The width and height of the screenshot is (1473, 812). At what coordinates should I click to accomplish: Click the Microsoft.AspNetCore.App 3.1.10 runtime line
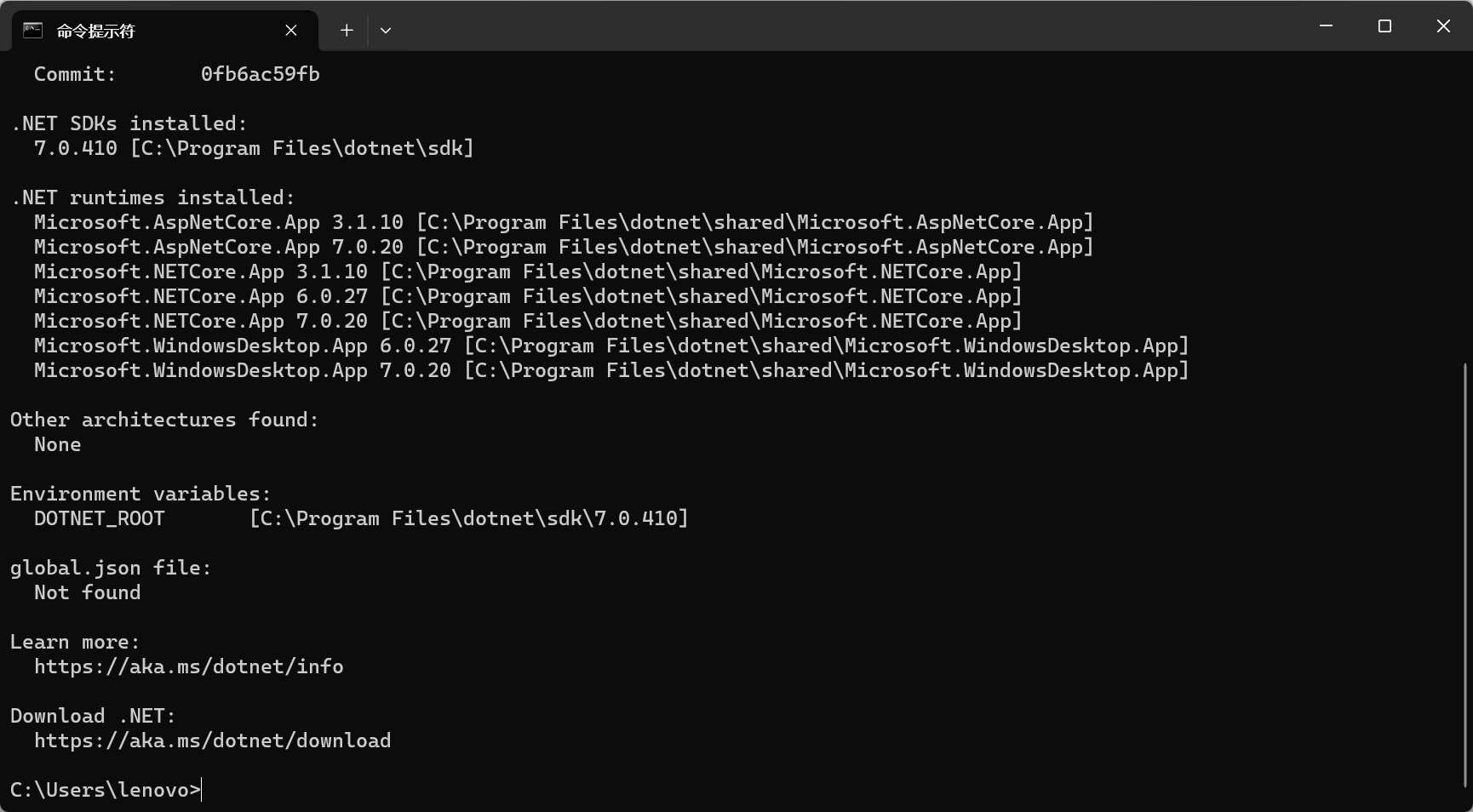564,222
